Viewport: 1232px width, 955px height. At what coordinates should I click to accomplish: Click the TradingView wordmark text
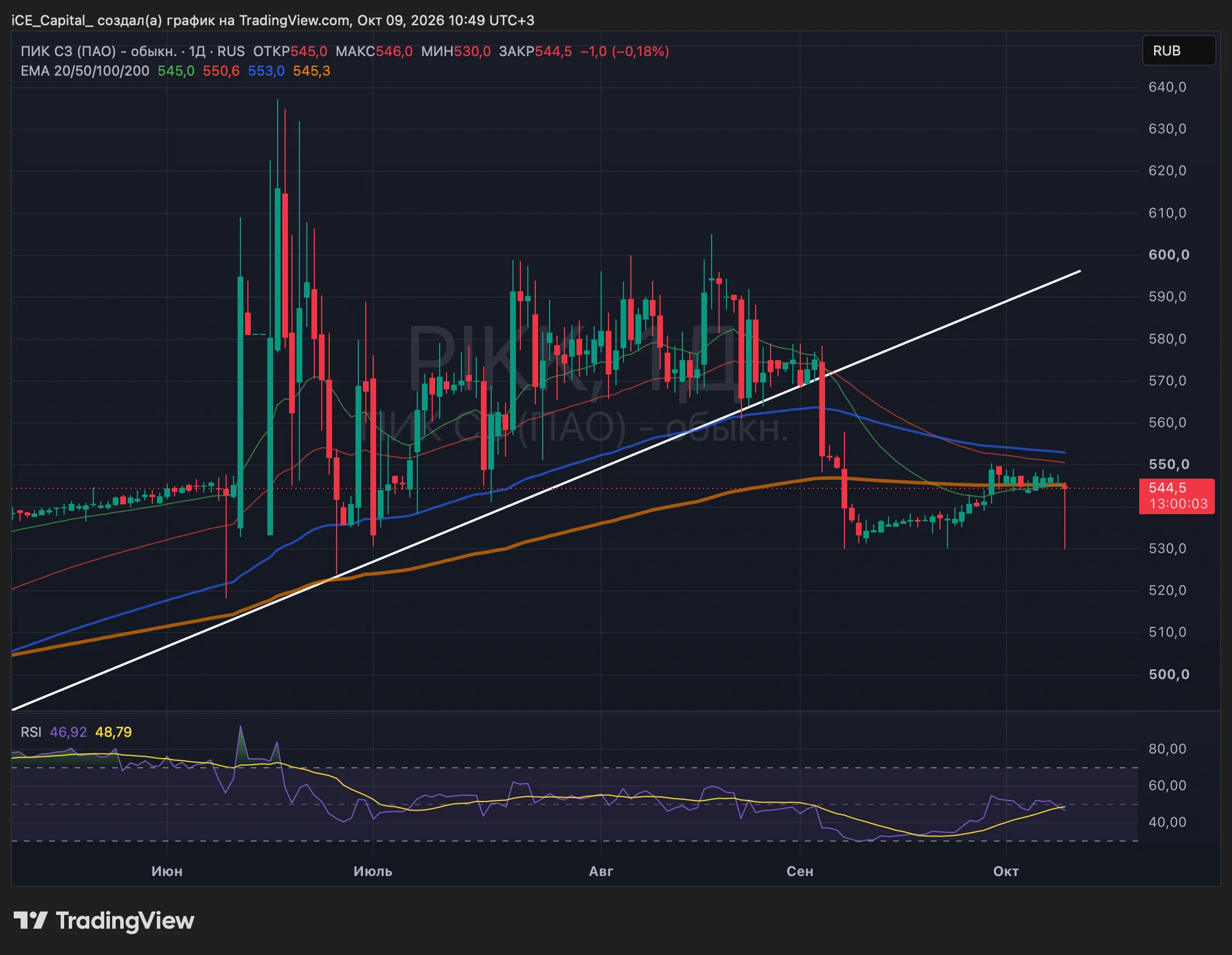125,921
